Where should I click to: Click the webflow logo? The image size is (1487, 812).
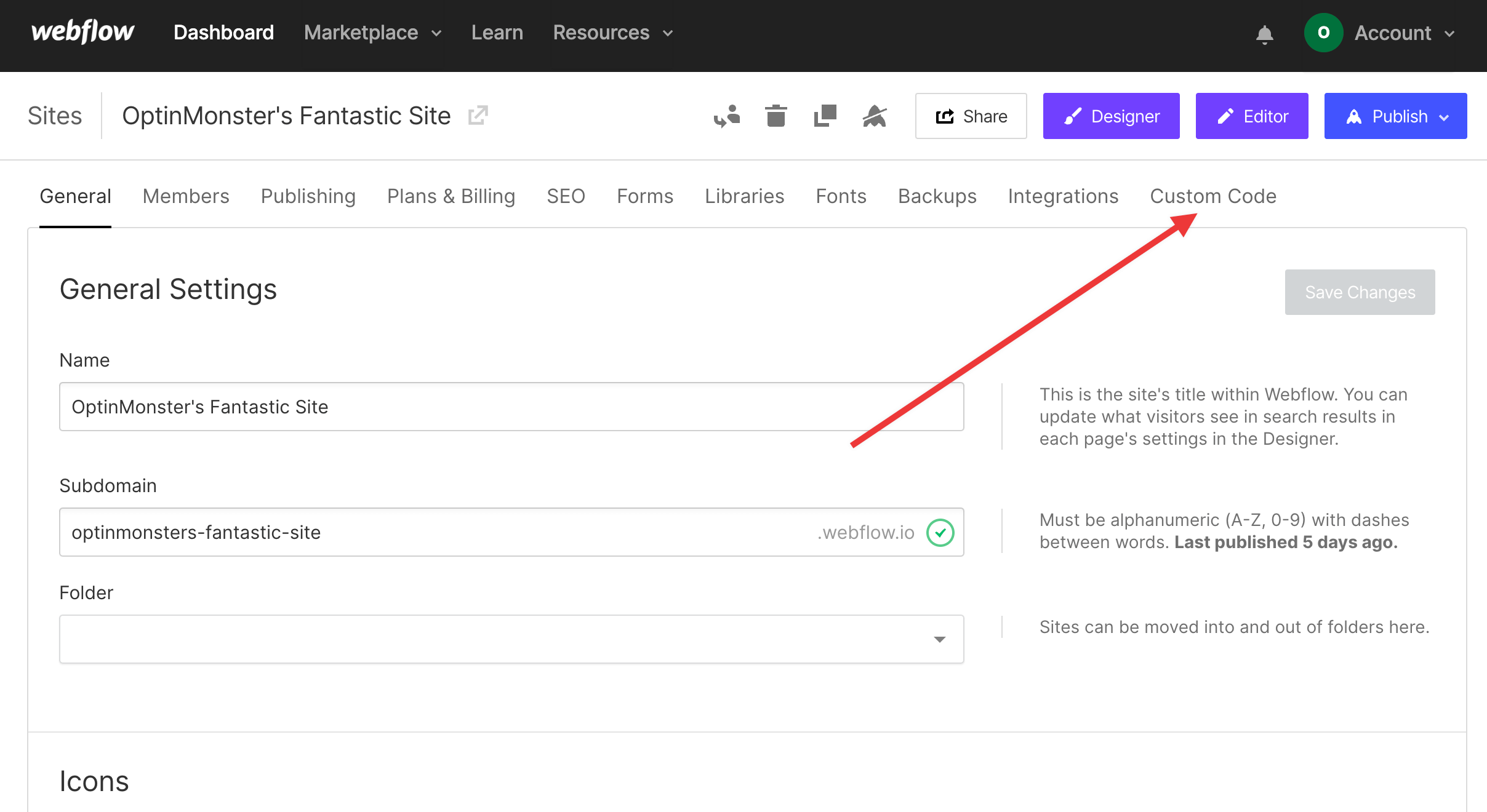point(82,33)
